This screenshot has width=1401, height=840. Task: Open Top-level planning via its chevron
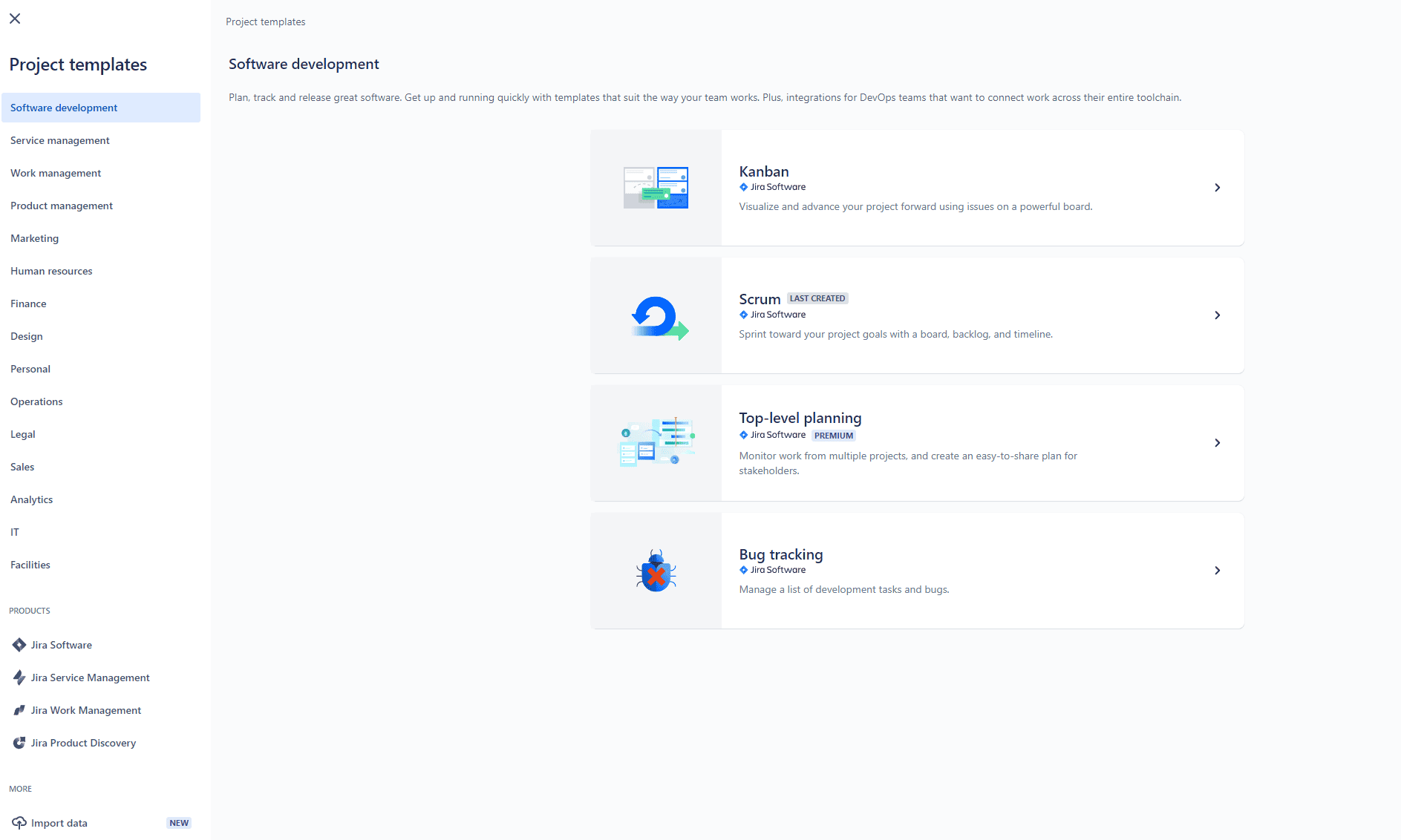click(x=1217, y=443)
